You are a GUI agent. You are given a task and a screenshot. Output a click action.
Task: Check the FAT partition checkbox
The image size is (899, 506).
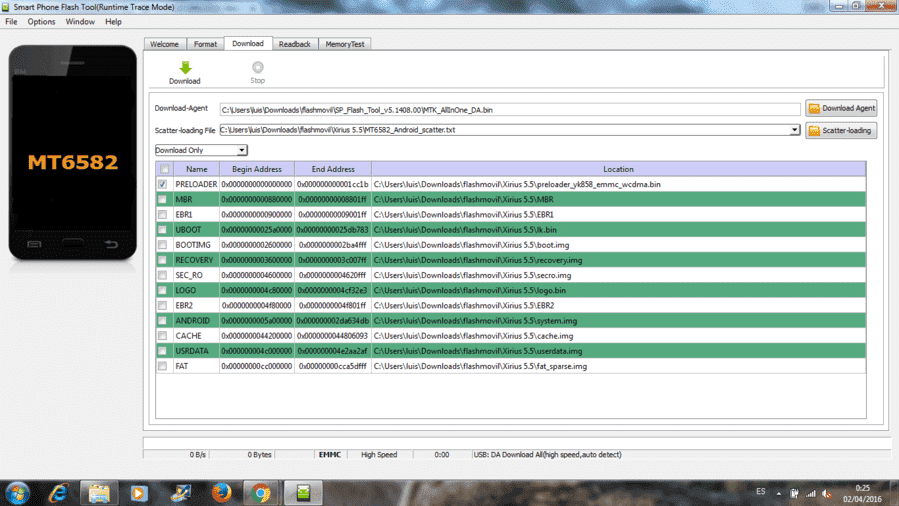163,366
